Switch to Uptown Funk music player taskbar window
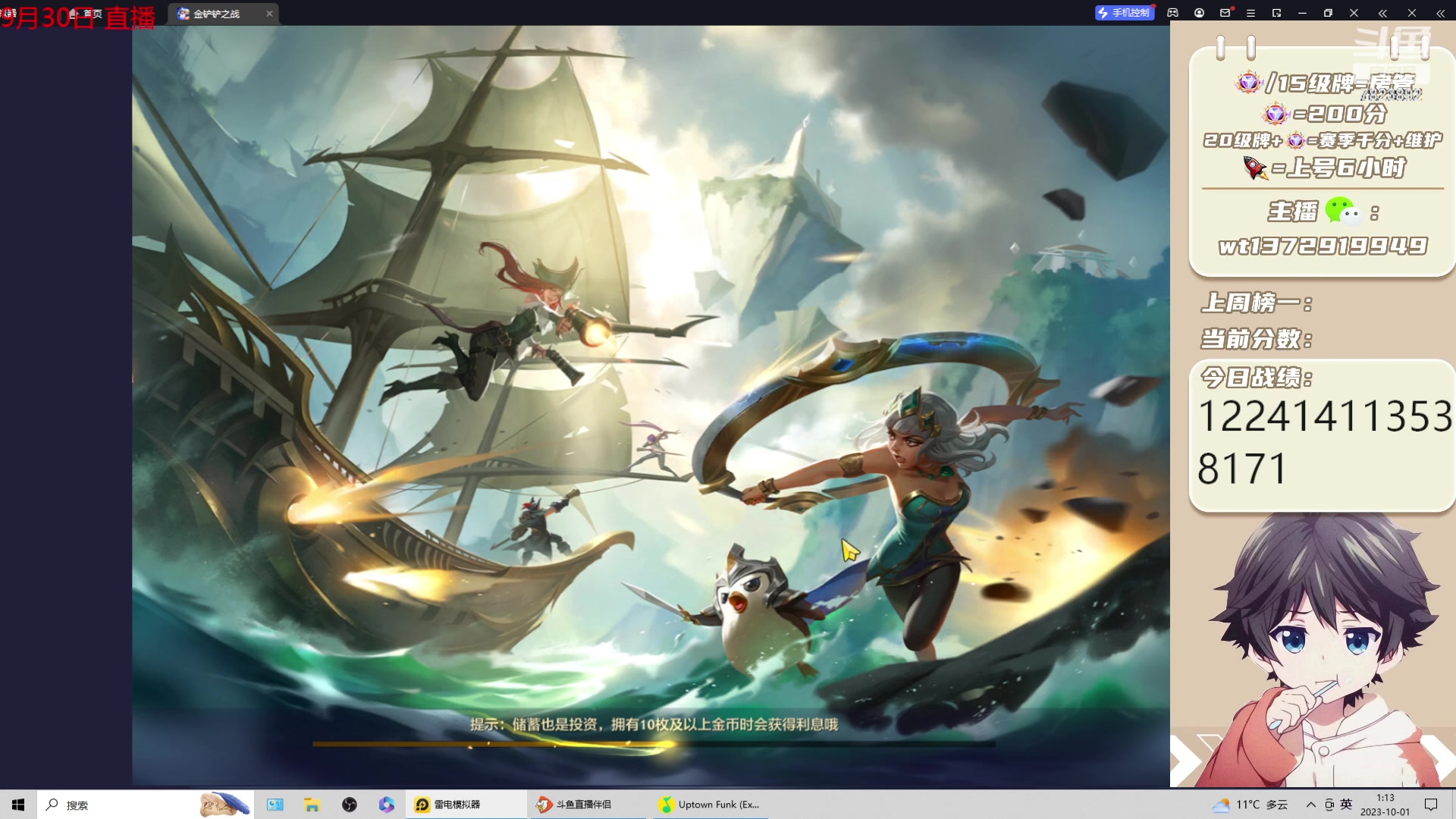This screenshot has width=1456, height=819. pyautogui.click(x=709, y=805)
